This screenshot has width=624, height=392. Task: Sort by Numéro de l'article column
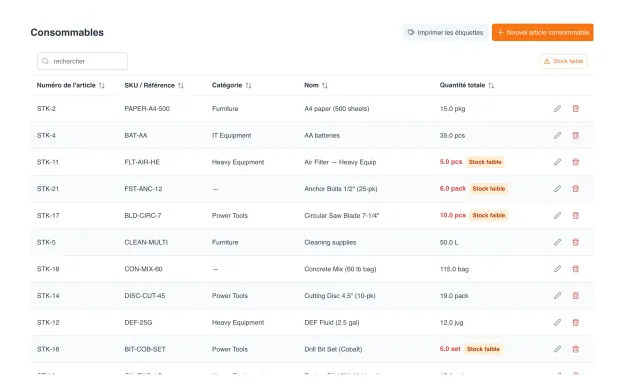pyautogui.click(x=101, y=86)
